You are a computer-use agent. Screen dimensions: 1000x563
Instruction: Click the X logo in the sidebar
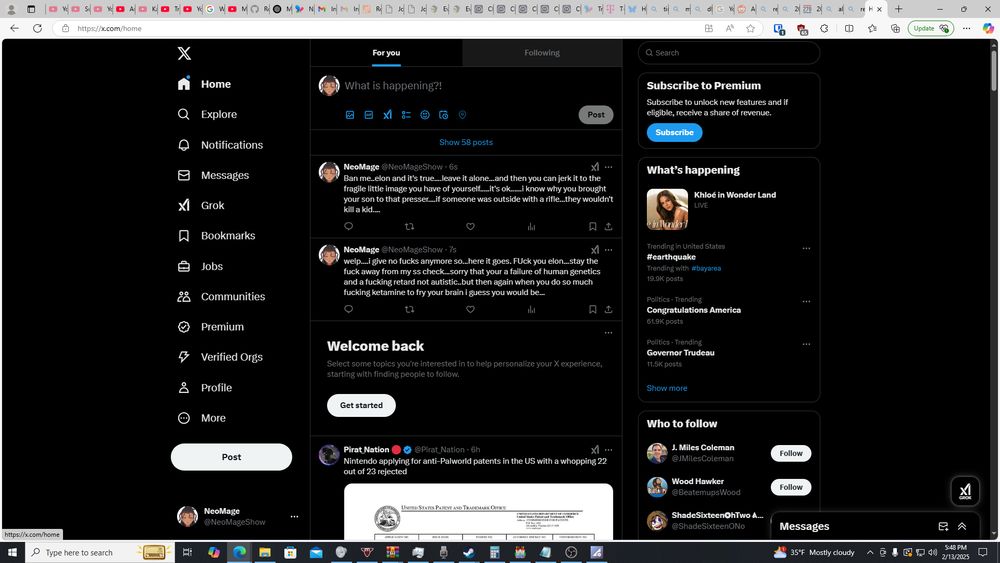[184, 54]
